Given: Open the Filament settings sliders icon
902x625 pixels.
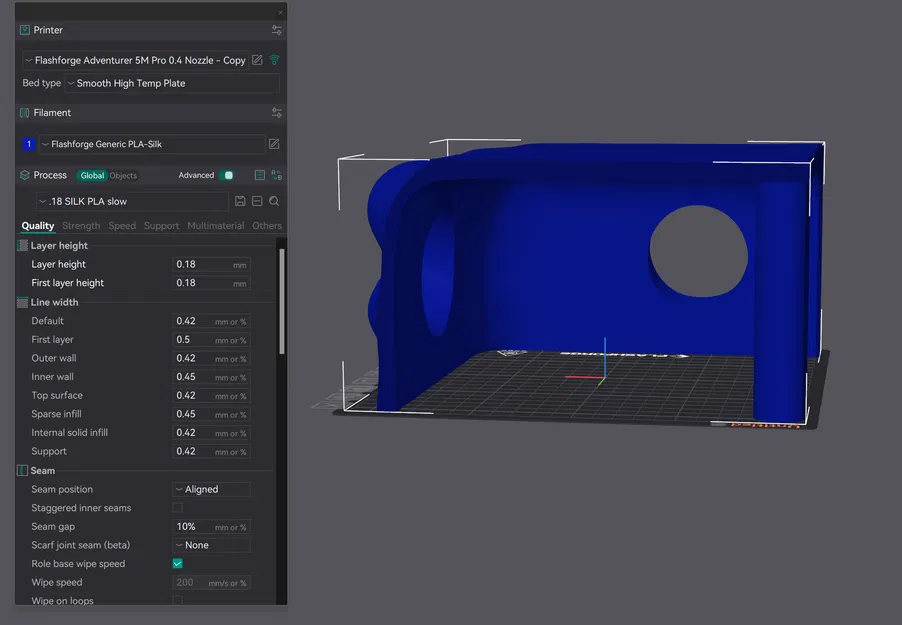Looking at the screenshot, I should (277, 112).
